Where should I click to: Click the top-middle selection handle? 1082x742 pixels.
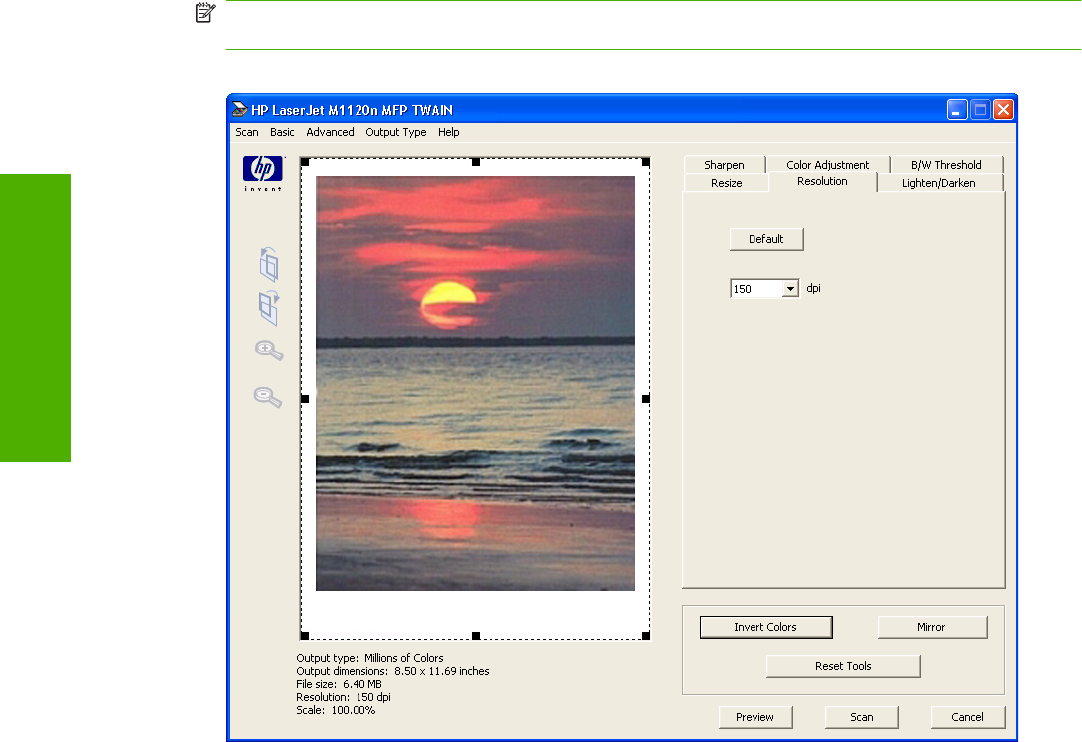point(475,162)
